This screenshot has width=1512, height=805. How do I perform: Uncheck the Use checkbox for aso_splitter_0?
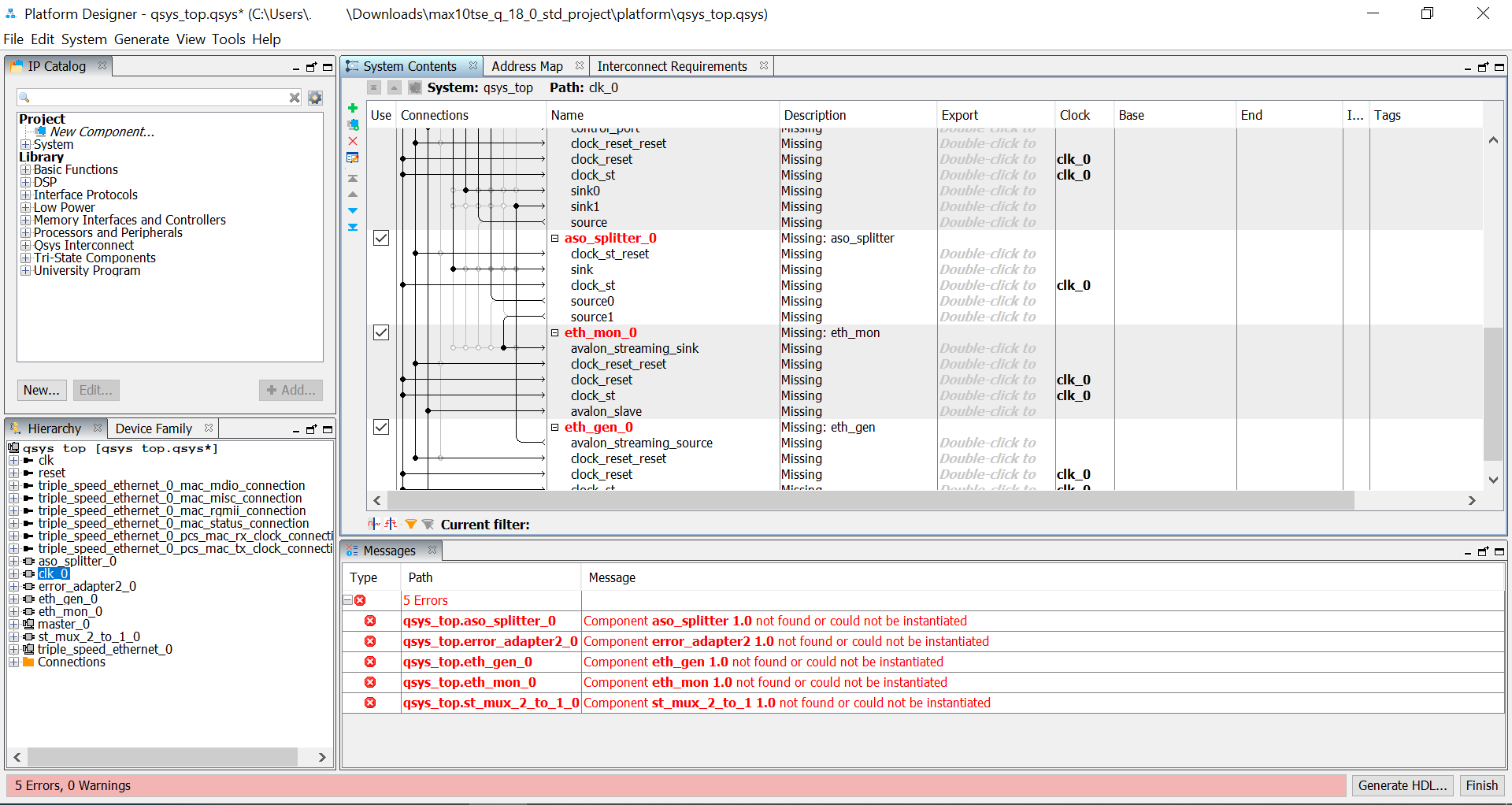tap(381, 238)
